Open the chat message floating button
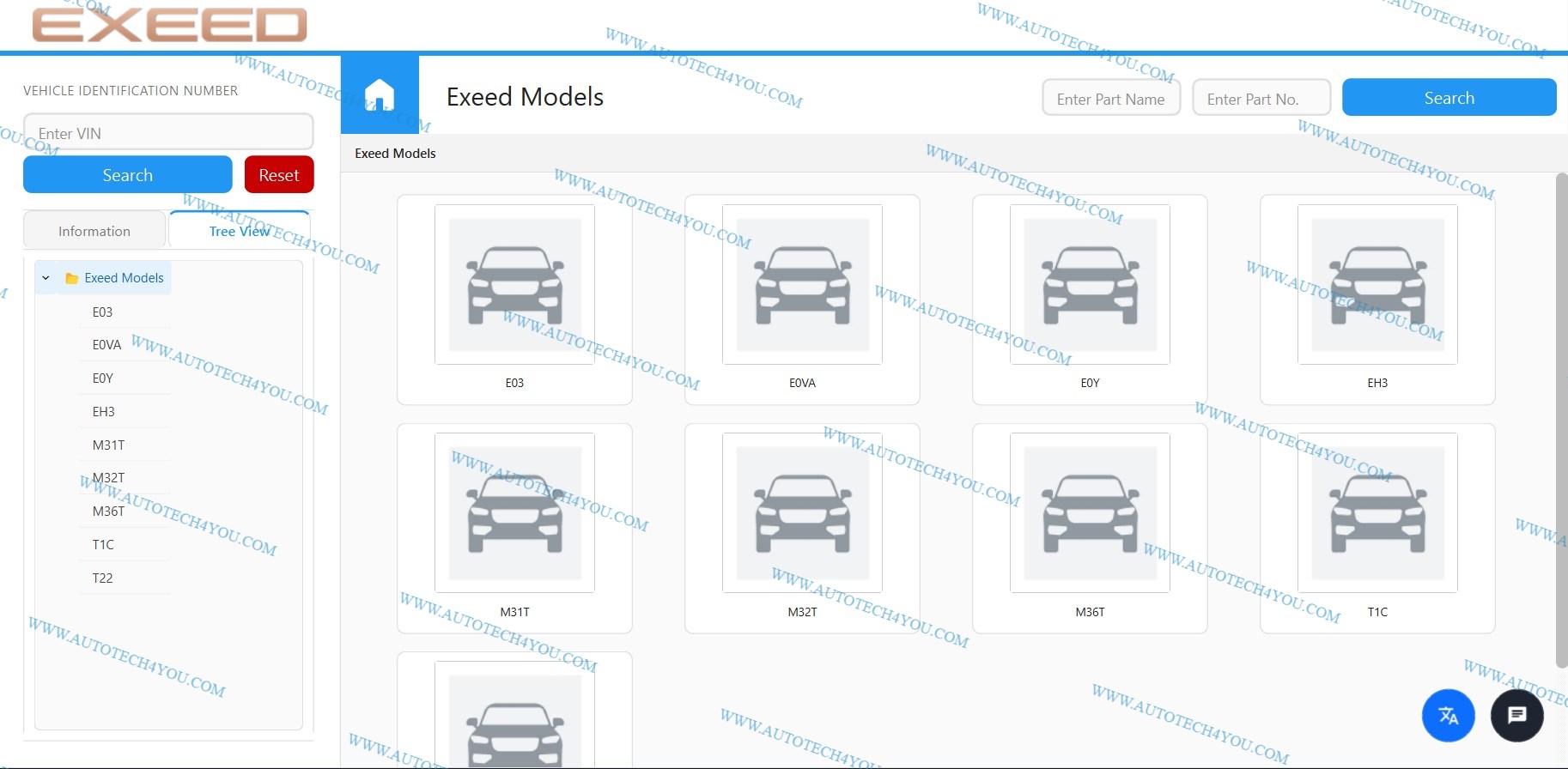This screenshot has width=1568, height=769. click(x=1516, y=715)
